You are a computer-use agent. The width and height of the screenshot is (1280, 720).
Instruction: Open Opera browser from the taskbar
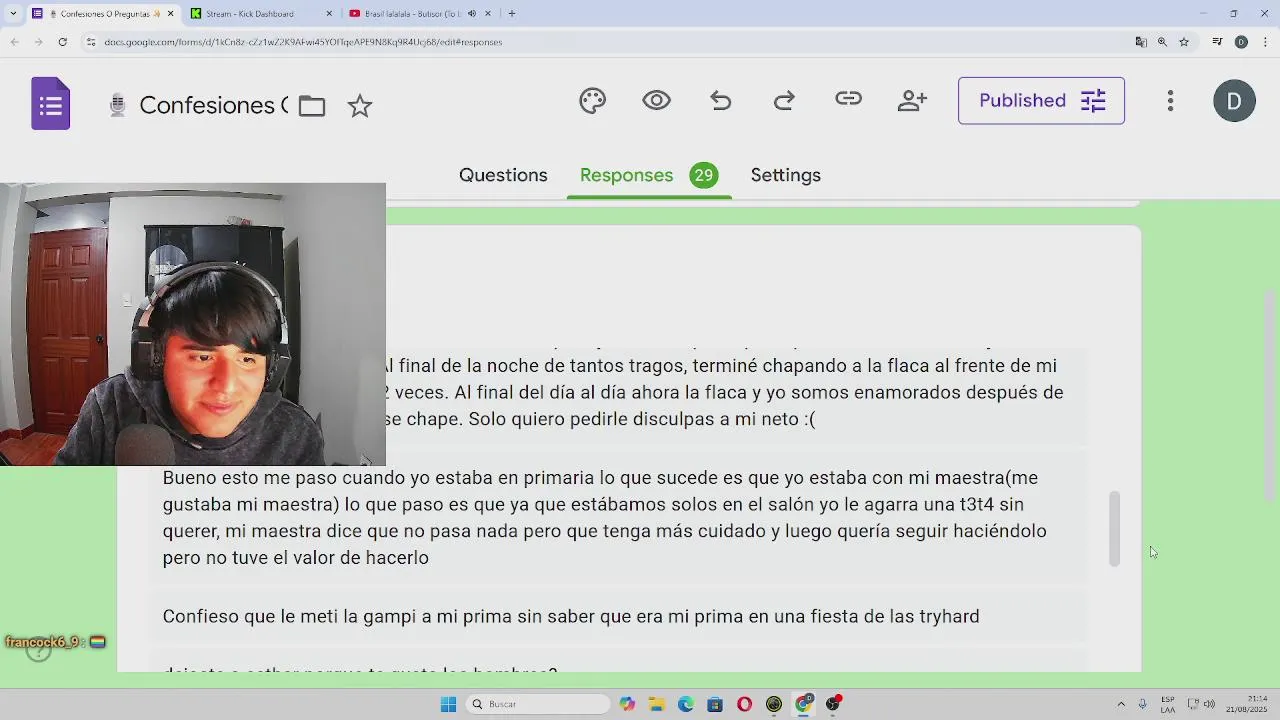click(744, 704)
